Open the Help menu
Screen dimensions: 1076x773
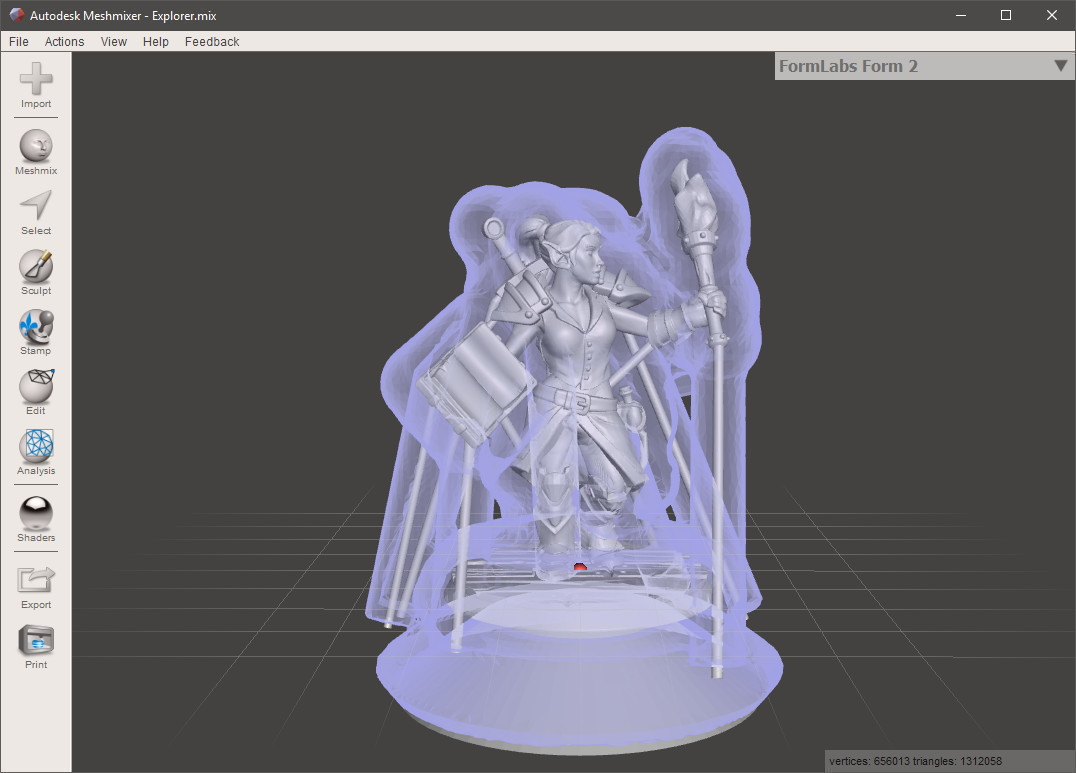click(x=156, y=42)
